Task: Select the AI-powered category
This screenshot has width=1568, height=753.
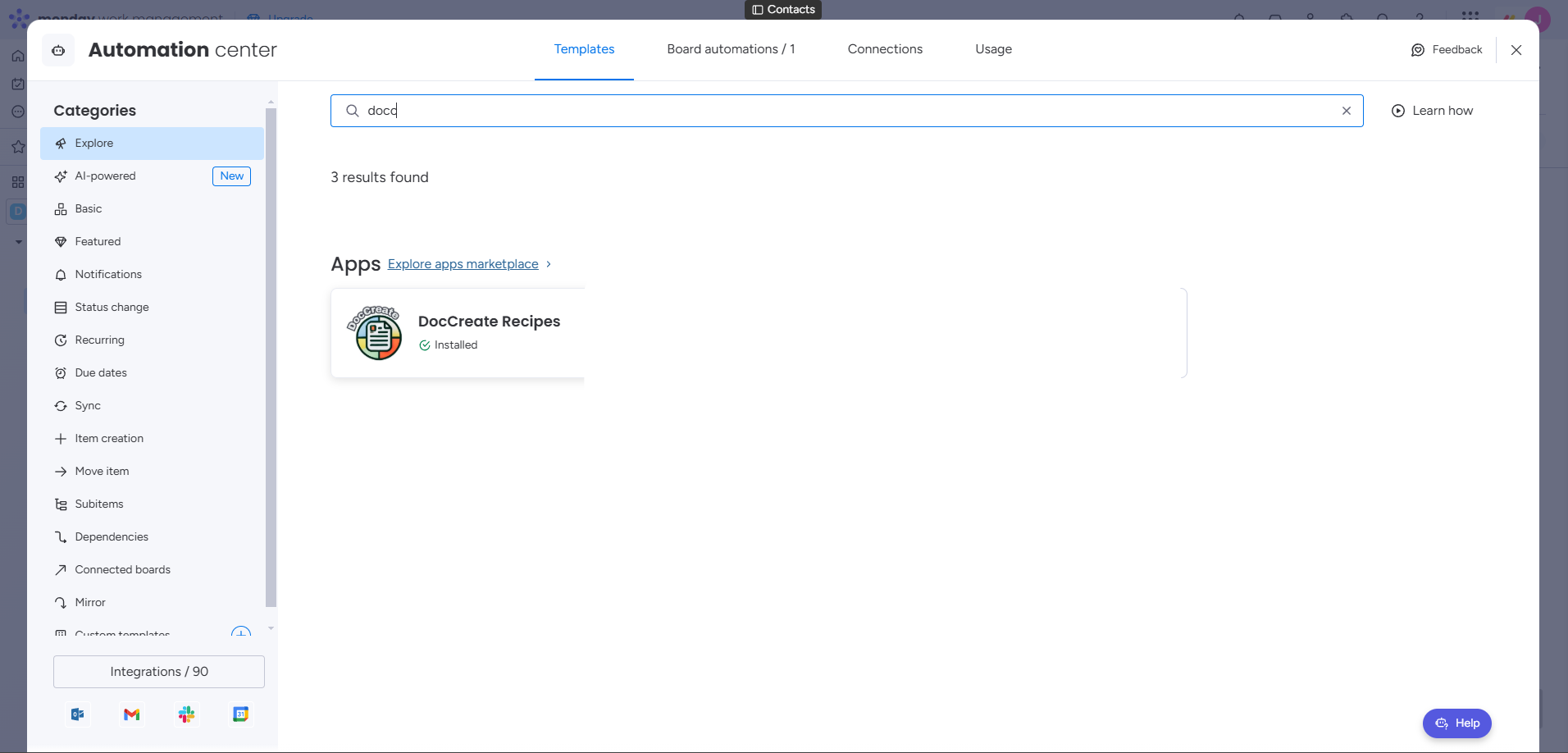Action: point(152,176)
